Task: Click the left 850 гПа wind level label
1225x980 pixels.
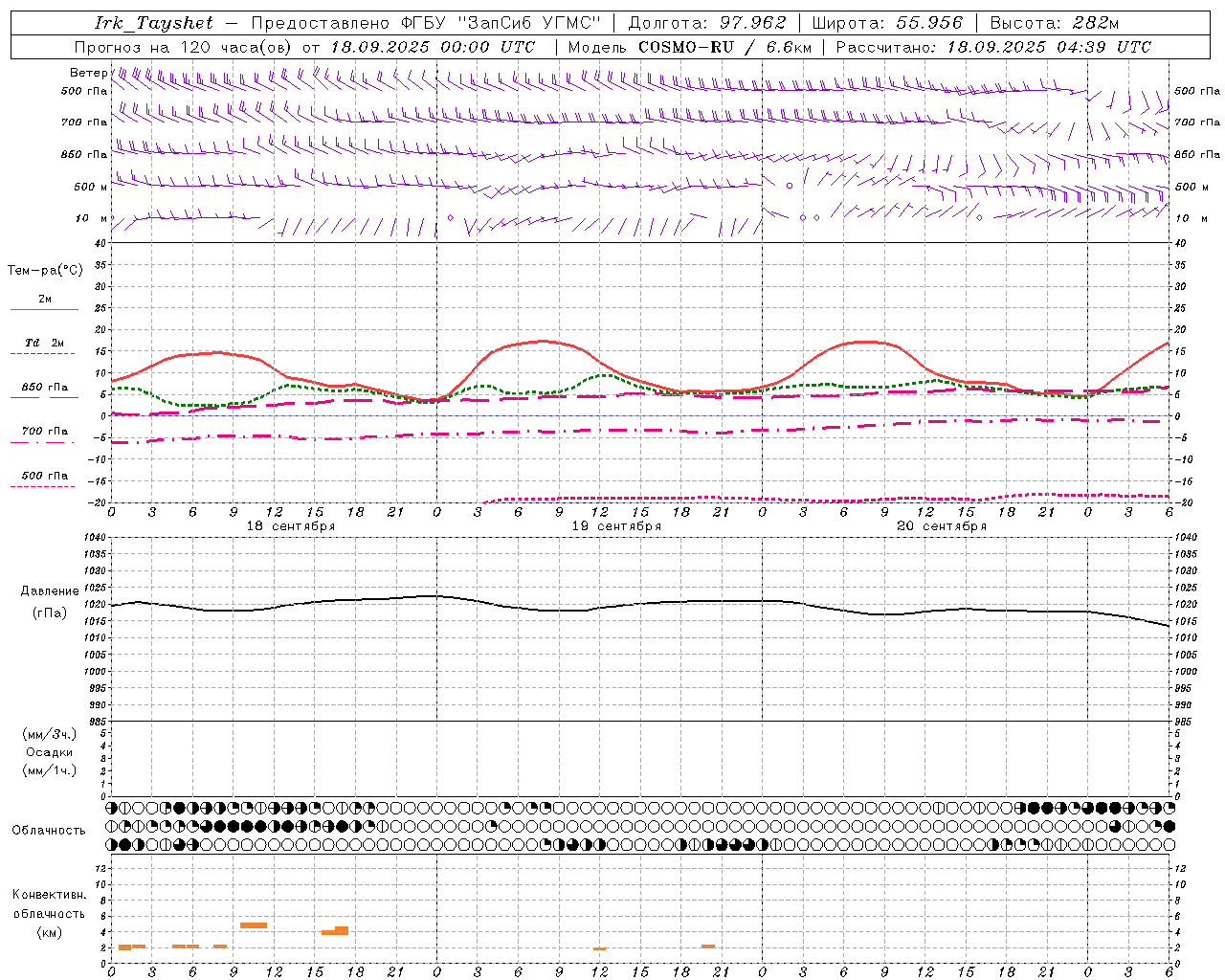Action: 84,154
